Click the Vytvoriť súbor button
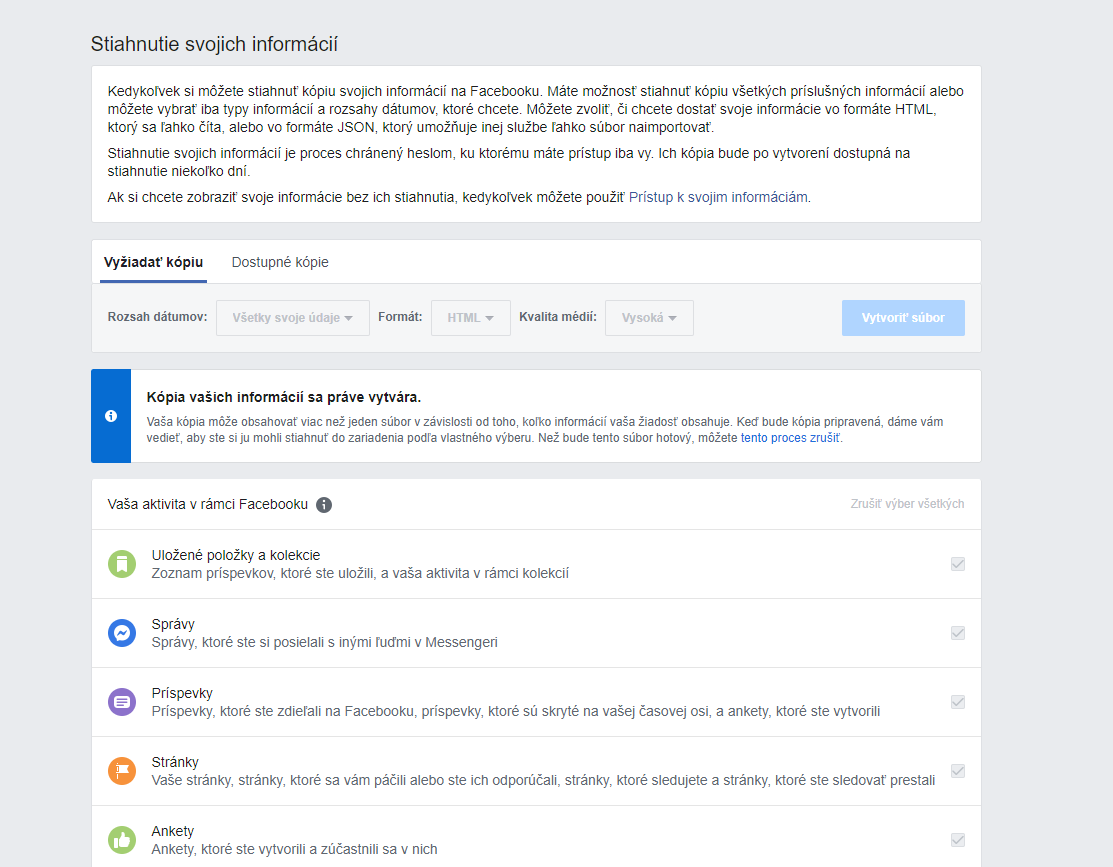 click(903, 317)
